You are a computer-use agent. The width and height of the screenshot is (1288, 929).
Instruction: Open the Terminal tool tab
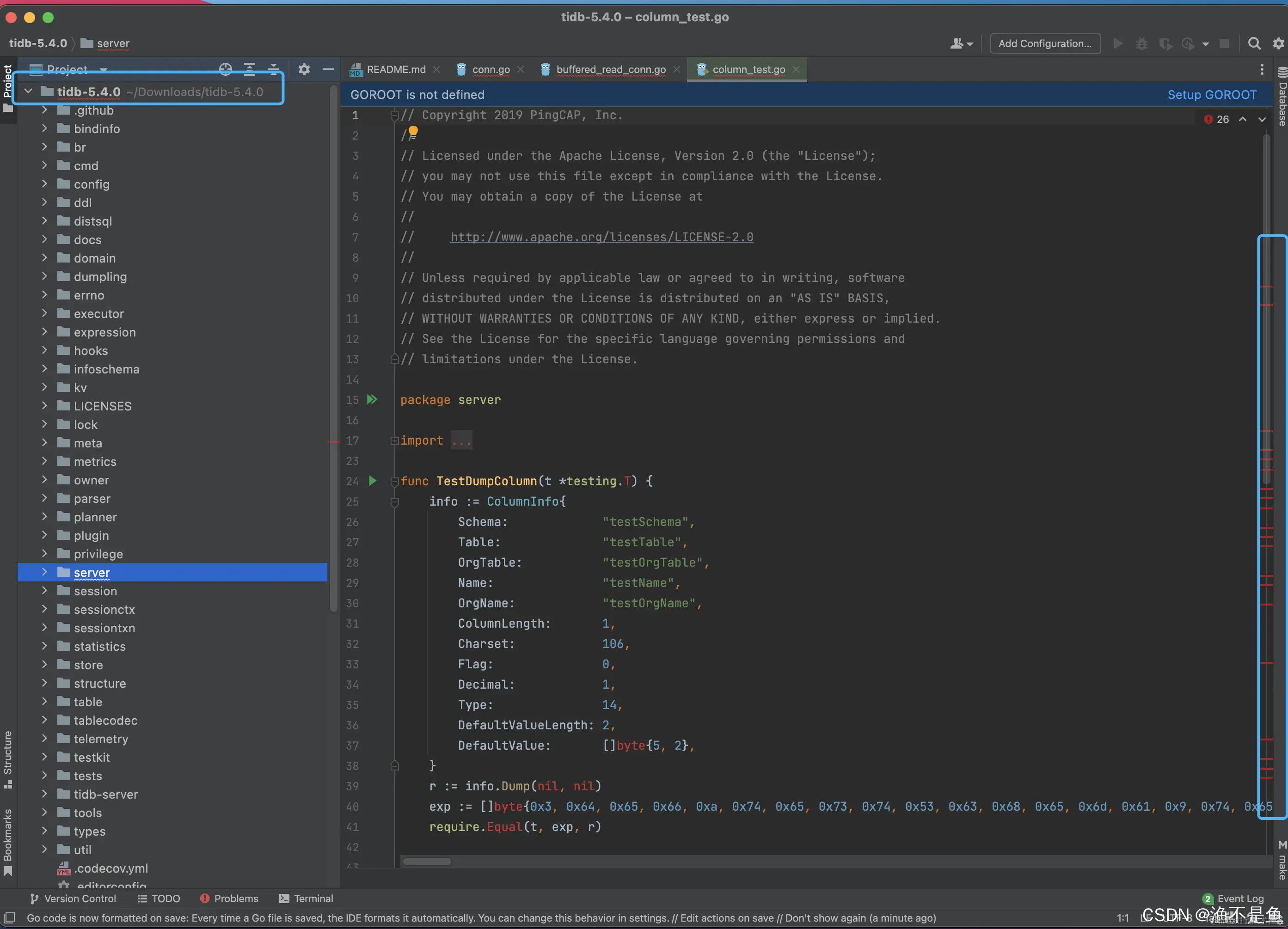(306, 898)
